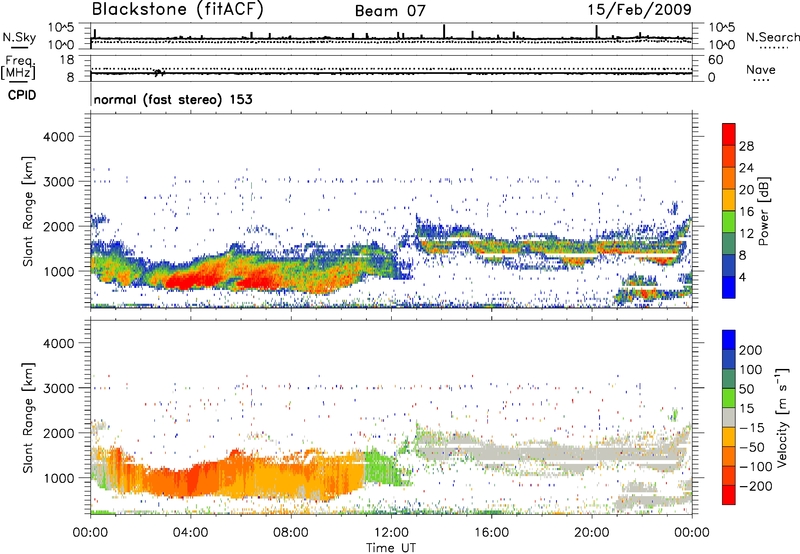Click the frequency trace dip near 02:30

[159, 73]
